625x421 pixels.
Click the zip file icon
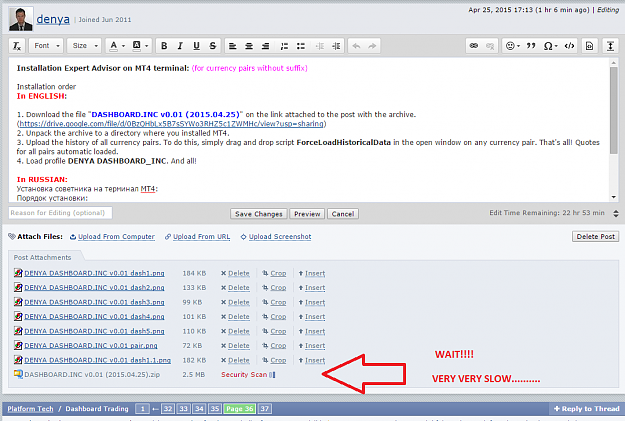tap(18, 374)
